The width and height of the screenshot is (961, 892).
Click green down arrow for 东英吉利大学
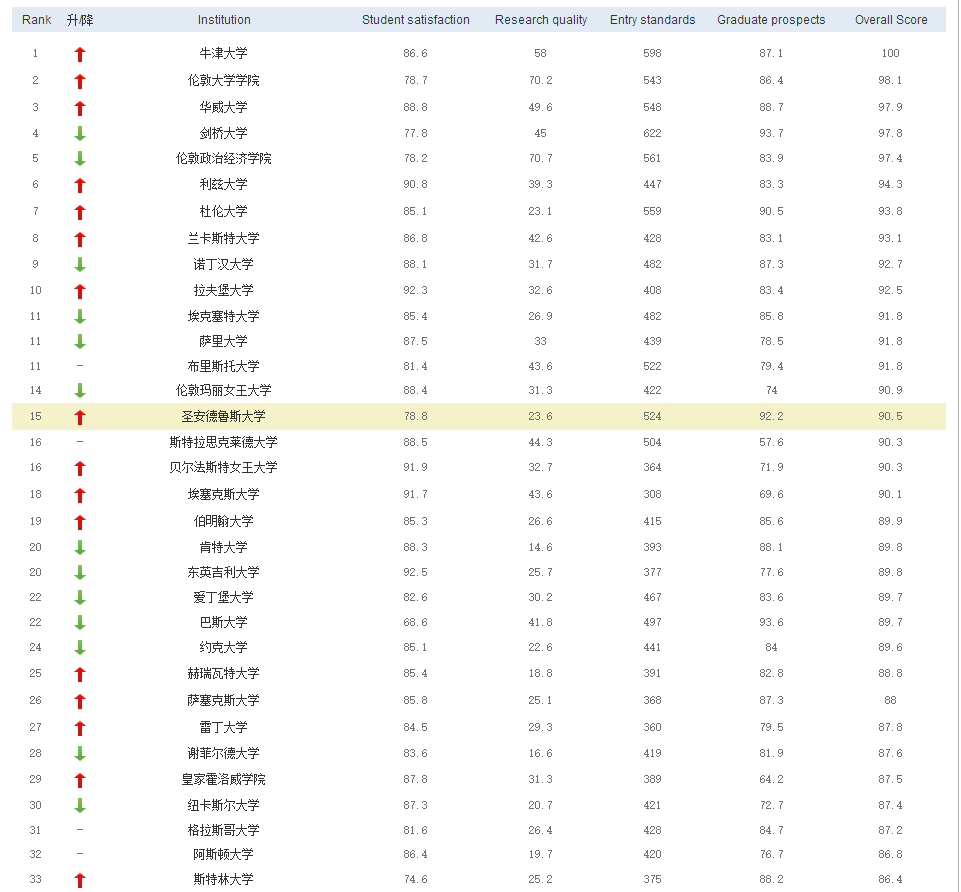[x=80, y=573]
